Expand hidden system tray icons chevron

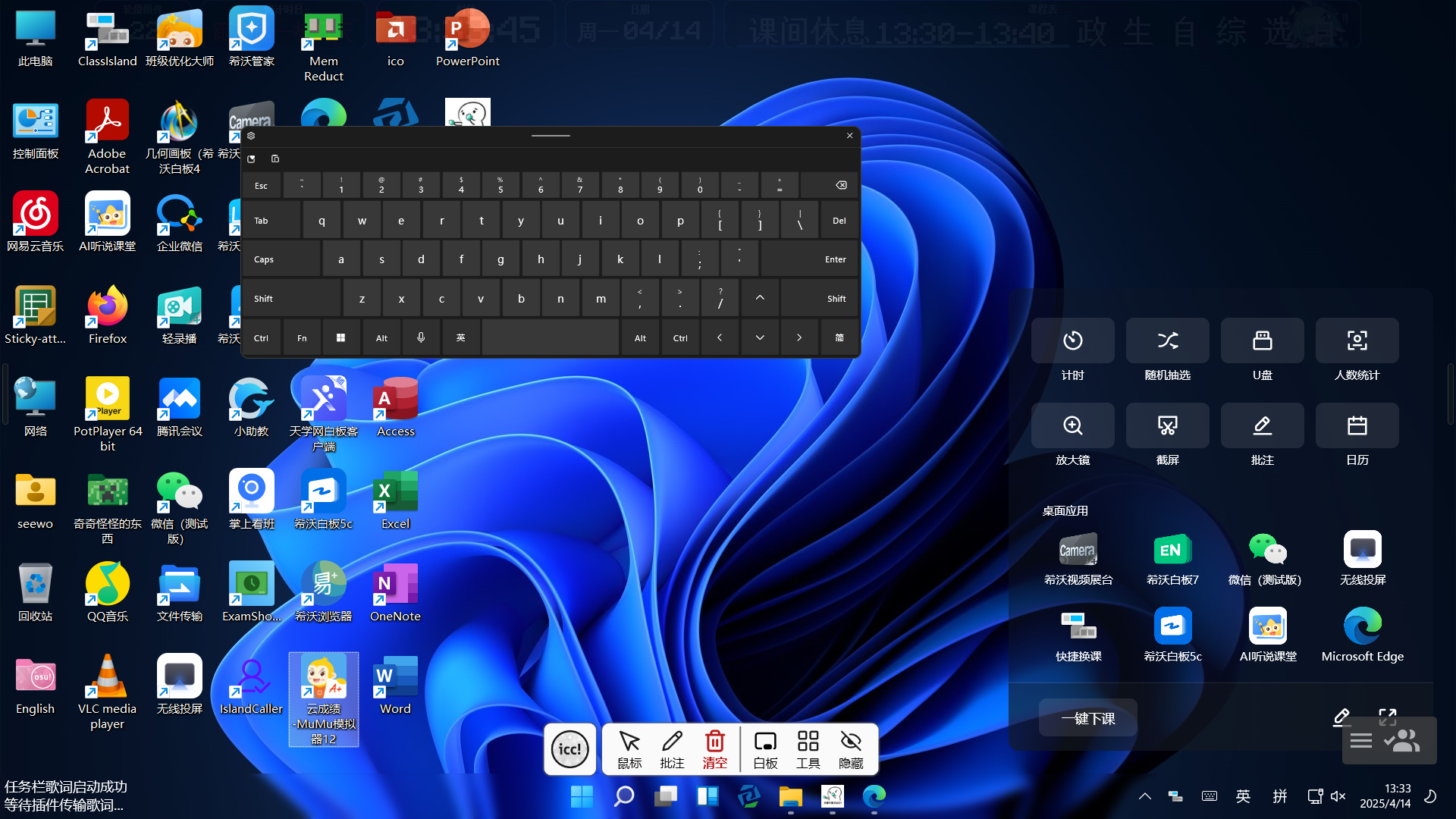tap(1145, 796)
